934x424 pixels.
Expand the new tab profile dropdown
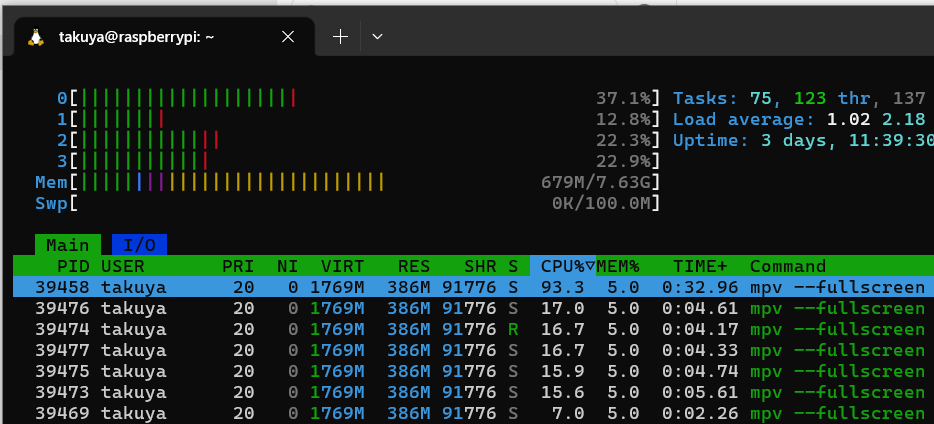click(376, 37)
